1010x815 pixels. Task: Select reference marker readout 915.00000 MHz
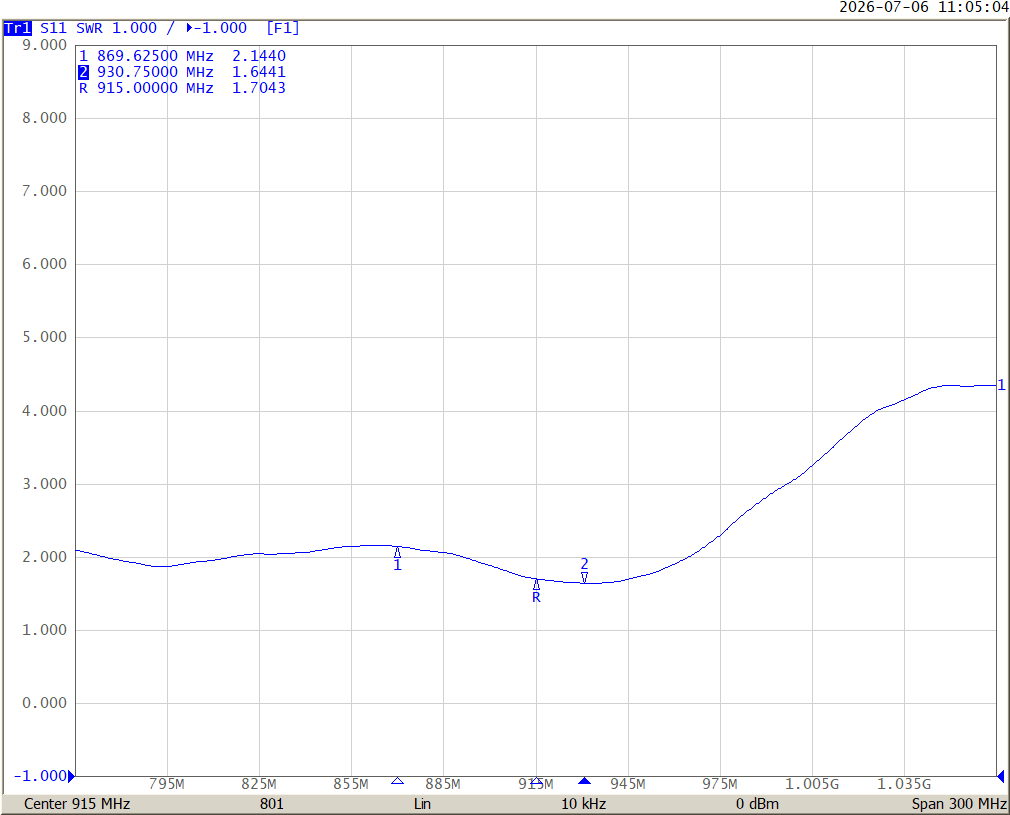point(155,88)
